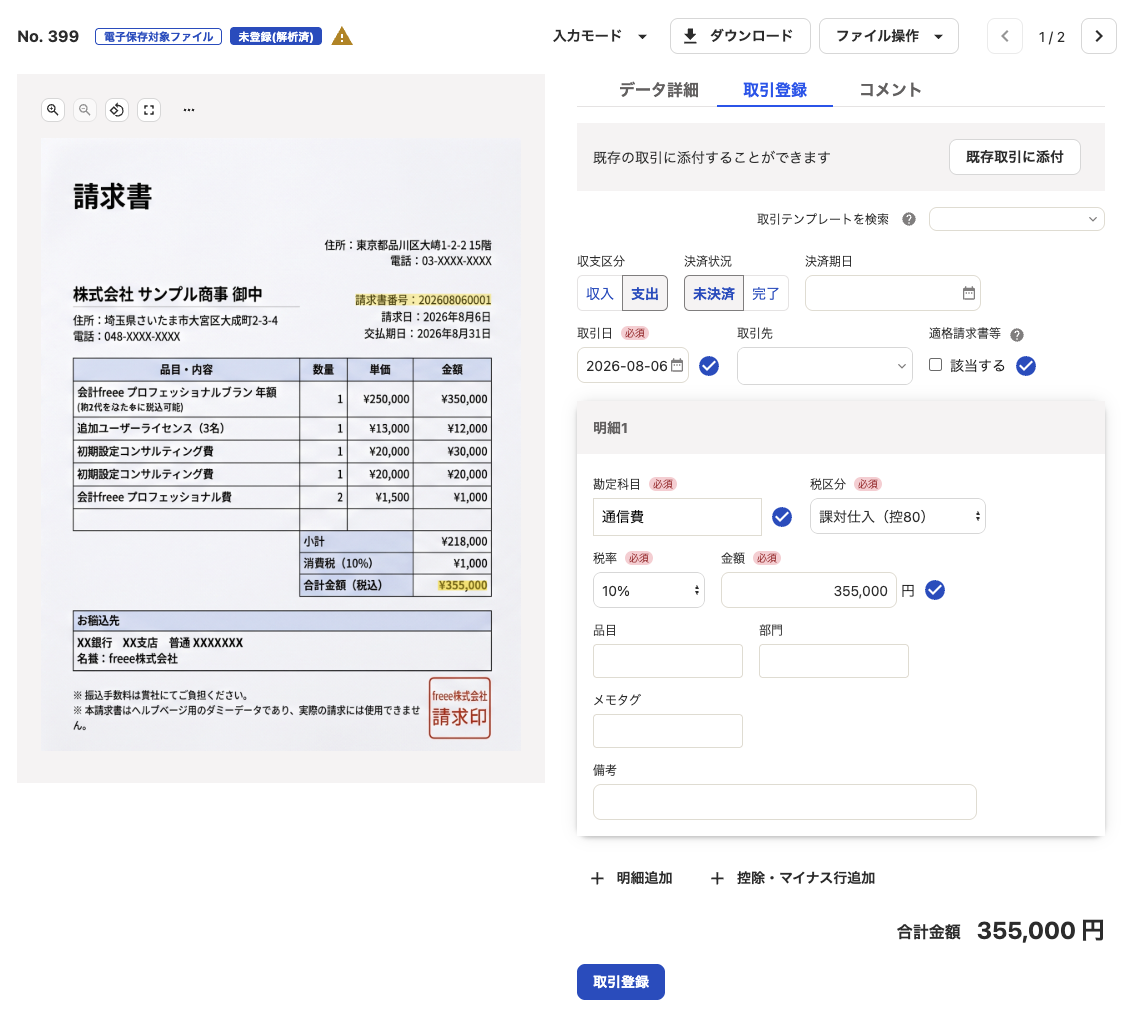
Task: Click the 取引日 date field
Action: point(633,366)
